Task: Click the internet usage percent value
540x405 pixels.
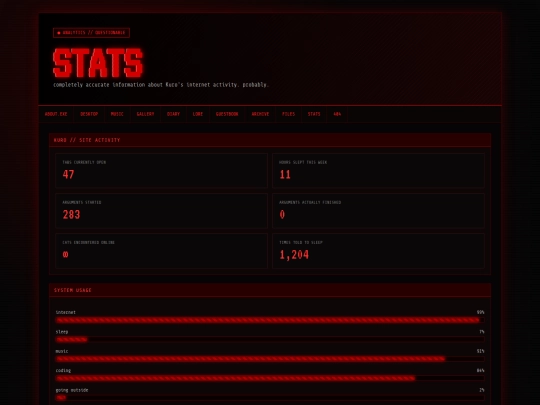Action: pyautogui.click(x=480, y=312)
